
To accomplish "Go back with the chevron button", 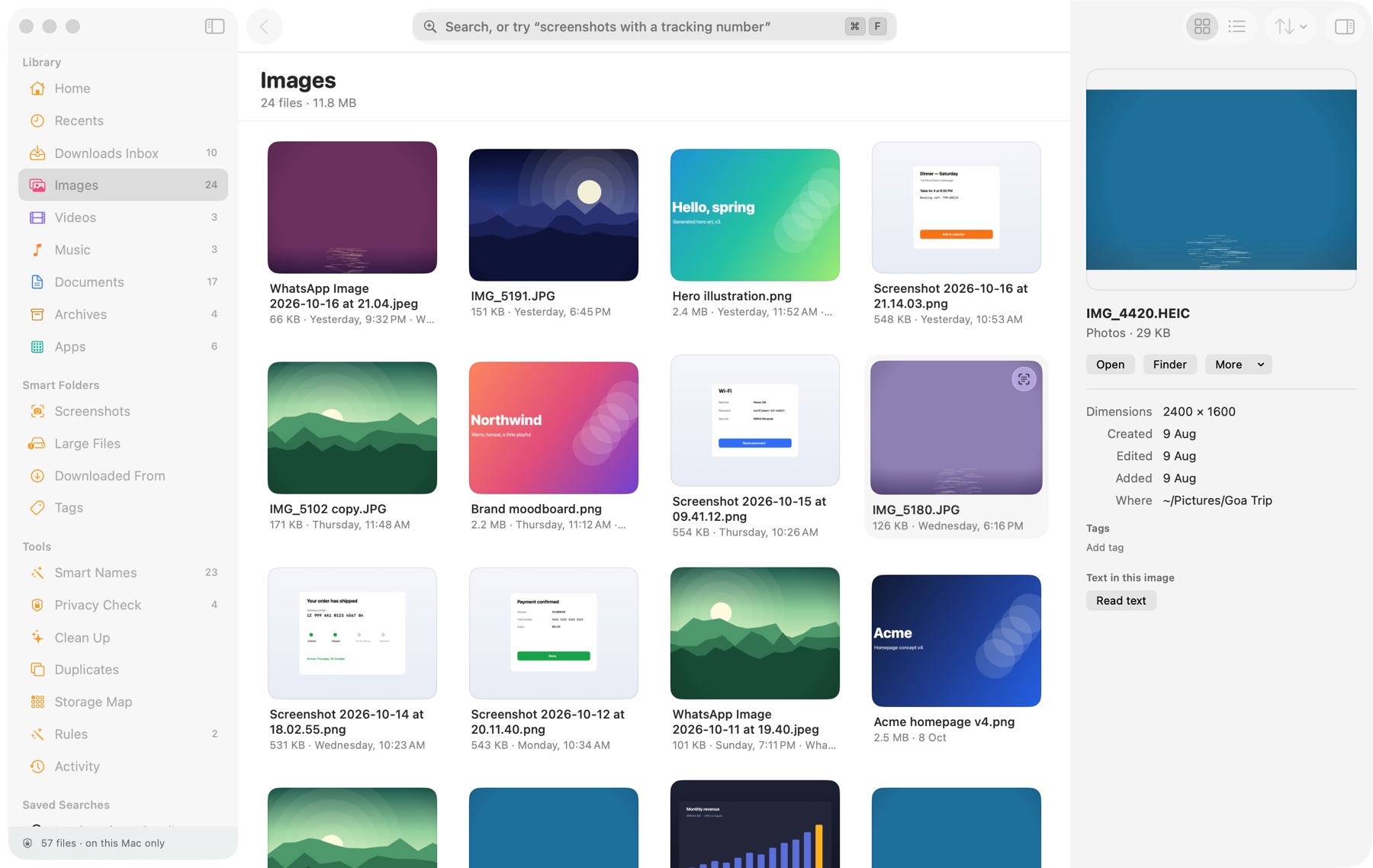I will [x=265, y=27].
